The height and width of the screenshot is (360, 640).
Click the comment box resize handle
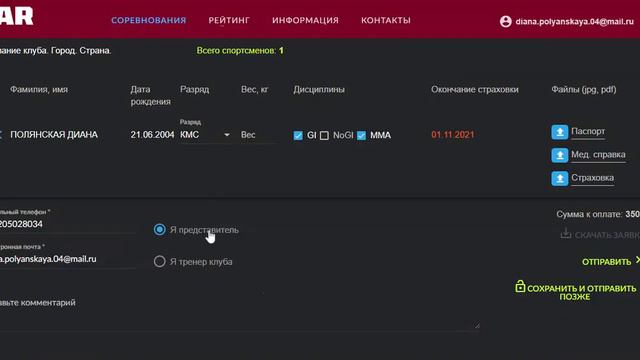tap(477, 325)
